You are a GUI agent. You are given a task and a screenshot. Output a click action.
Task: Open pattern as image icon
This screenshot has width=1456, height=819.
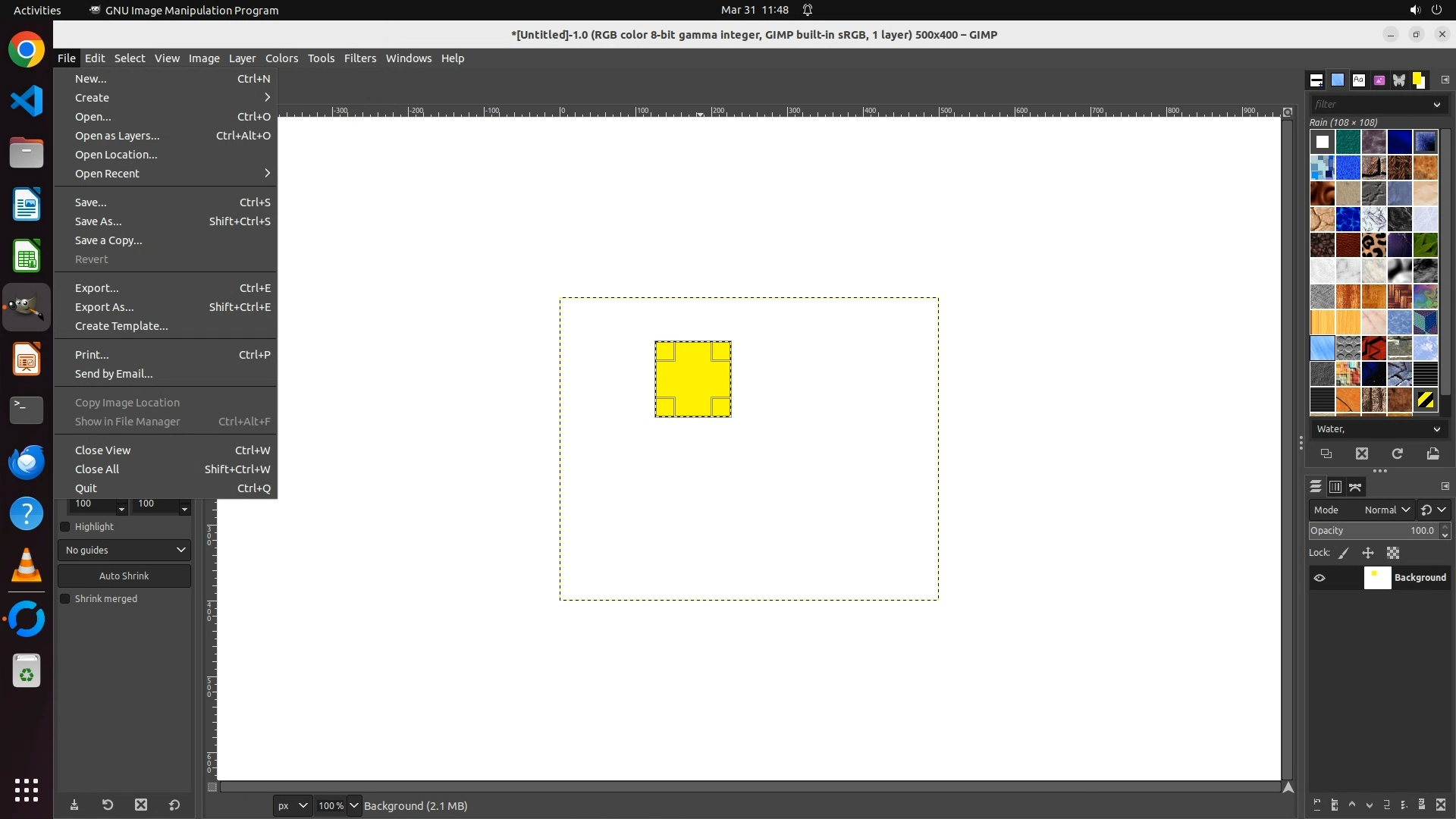click(1432, 453)
